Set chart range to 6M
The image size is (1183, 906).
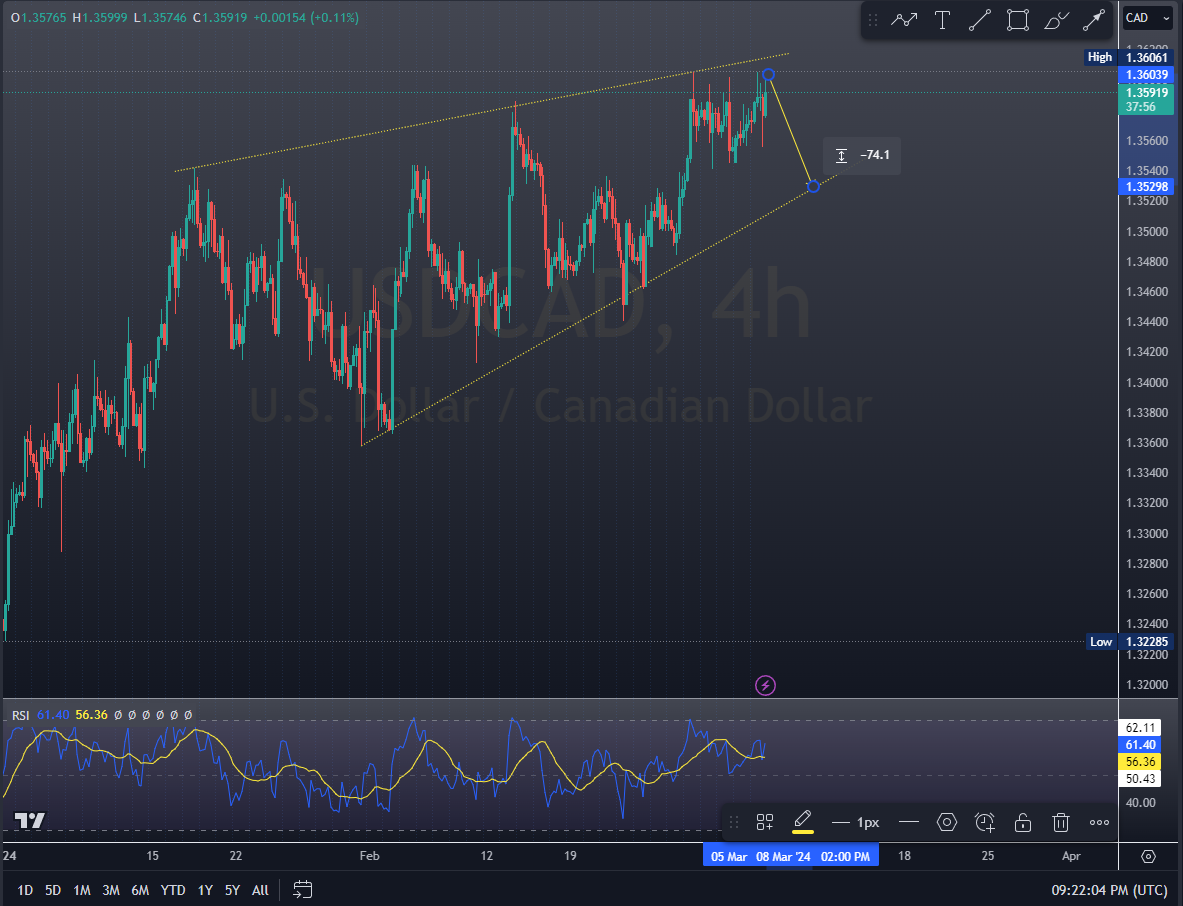140,890
